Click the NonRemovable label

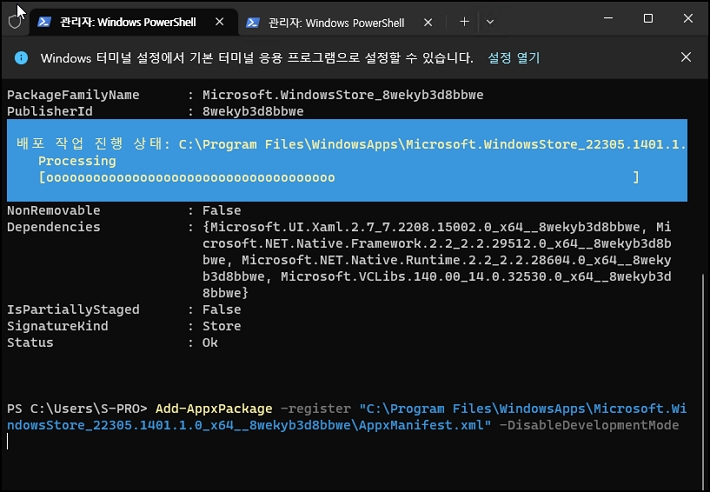[53, 210]
